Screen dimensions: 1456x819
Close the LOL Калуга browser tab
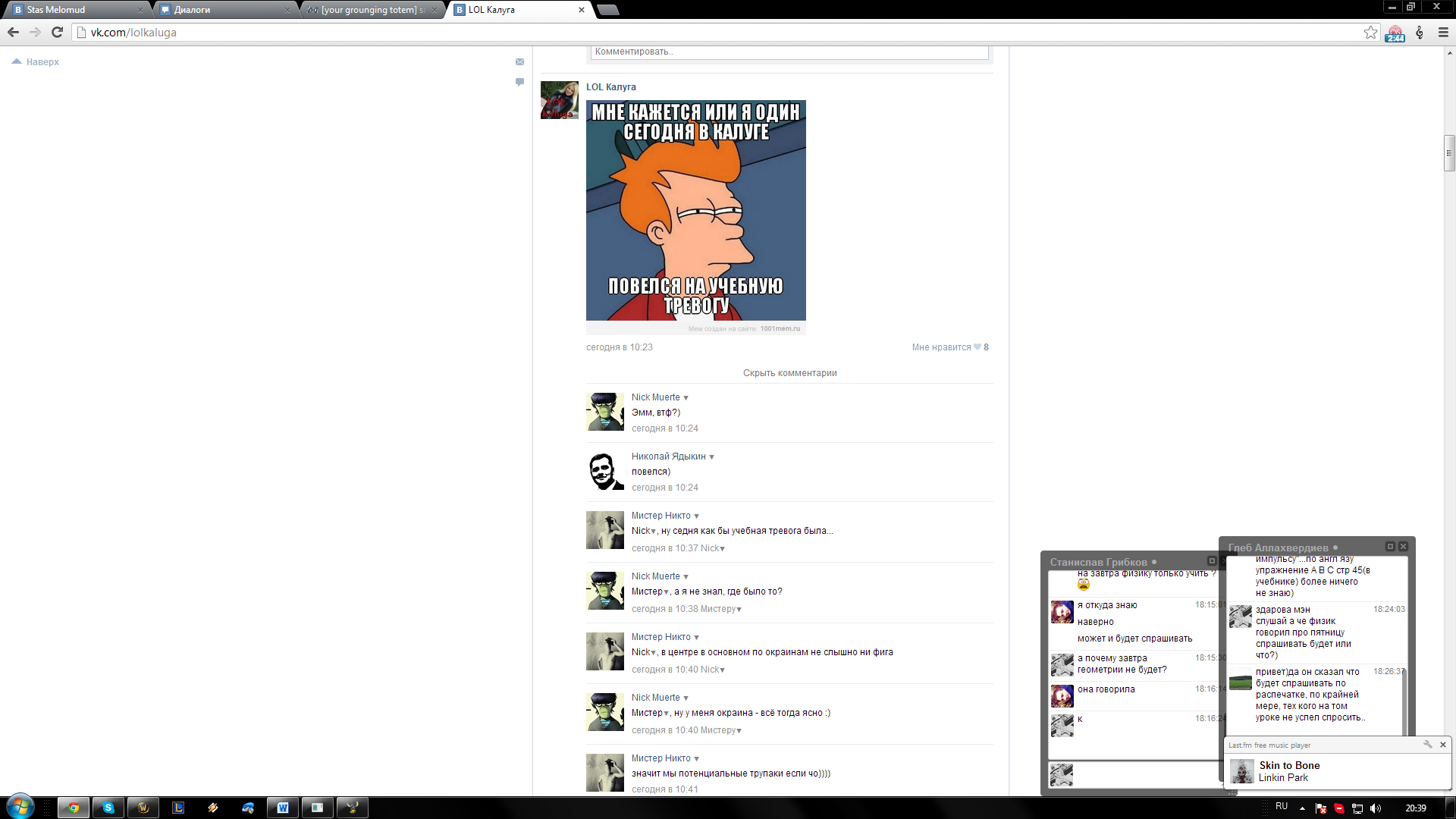pos(582,10)
